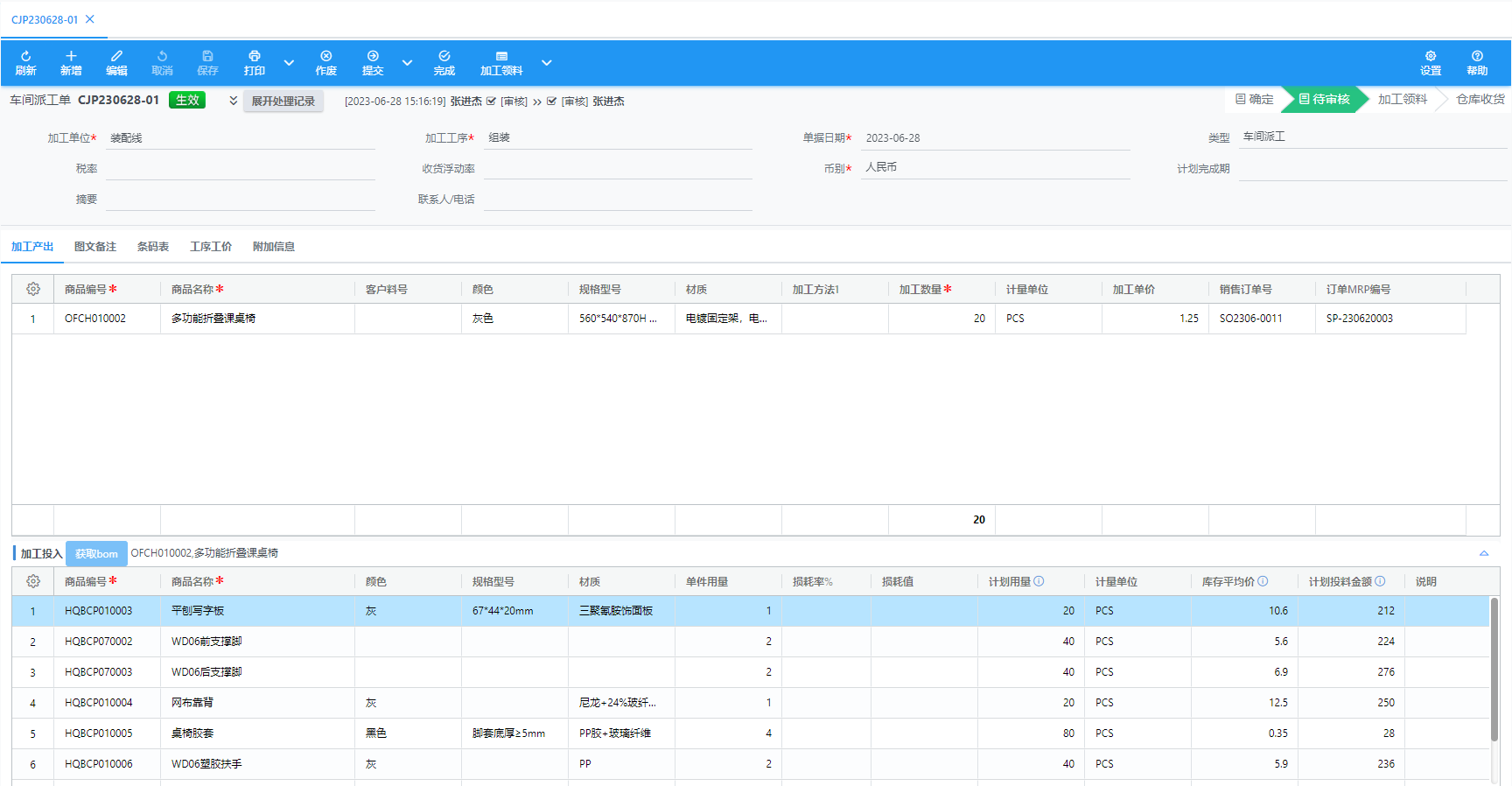The width and height of the screenshot is (1512, 786).
Task: Switch to the 条码表 tab
Action: point(153,247)
